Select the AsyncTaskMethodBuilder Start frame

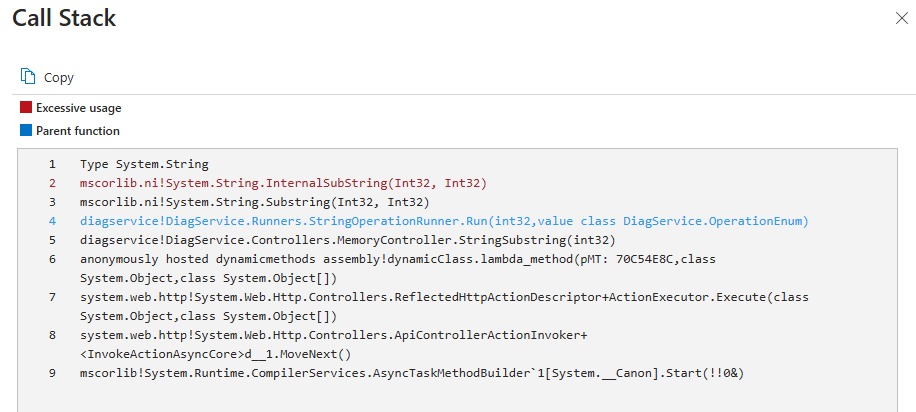click(412, 373)
